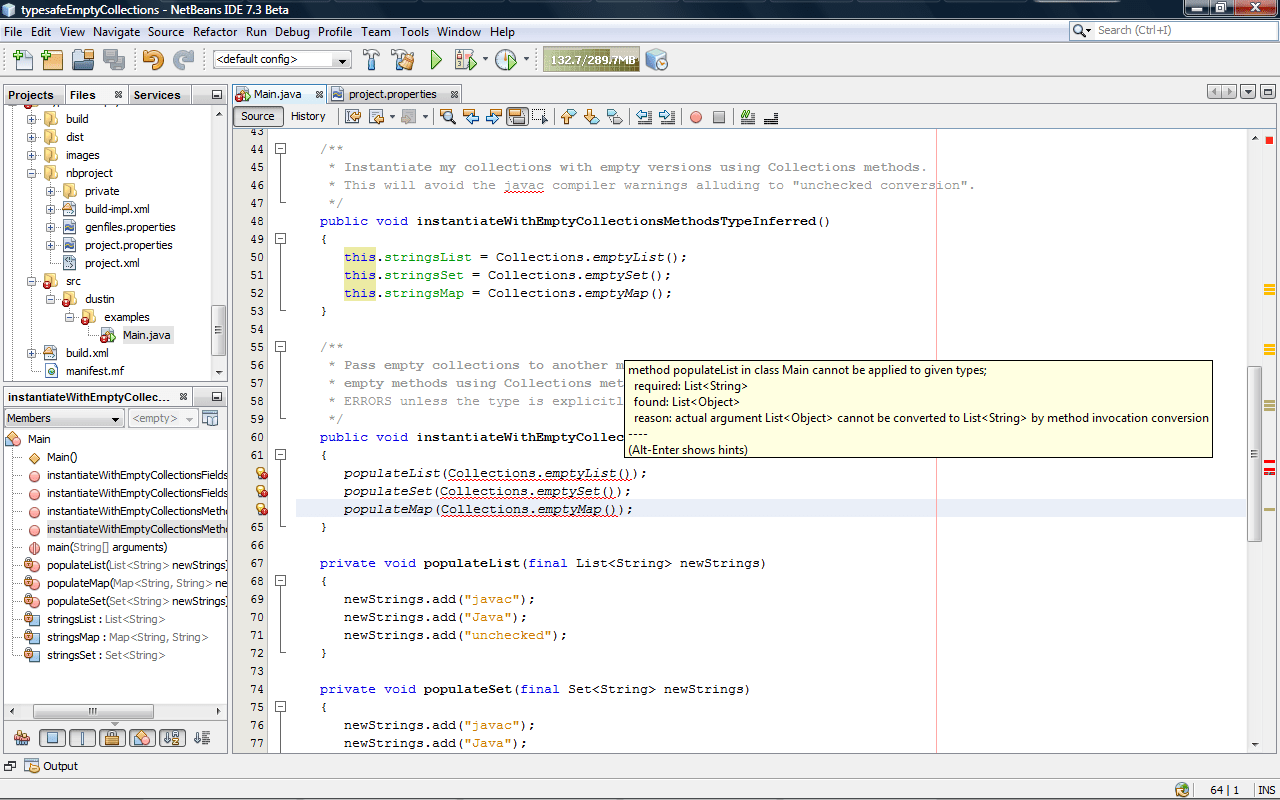Open the Refactor menu

[x=215, y=31]
